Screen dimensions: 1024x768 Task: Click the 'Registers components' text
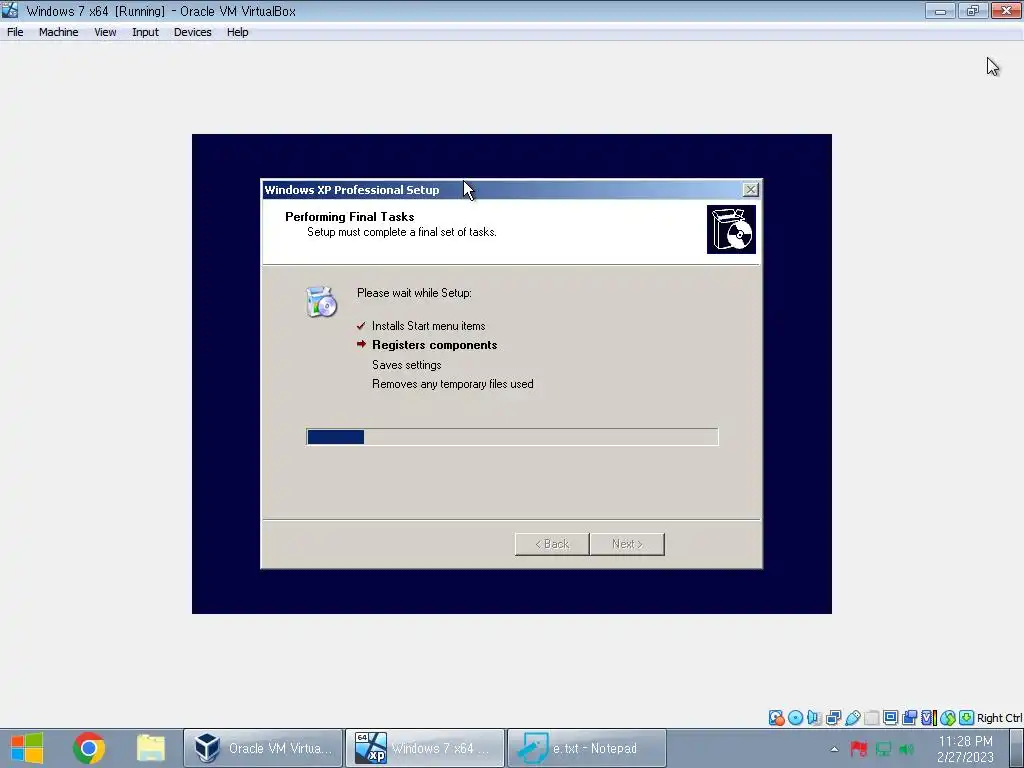click(434, 345)
